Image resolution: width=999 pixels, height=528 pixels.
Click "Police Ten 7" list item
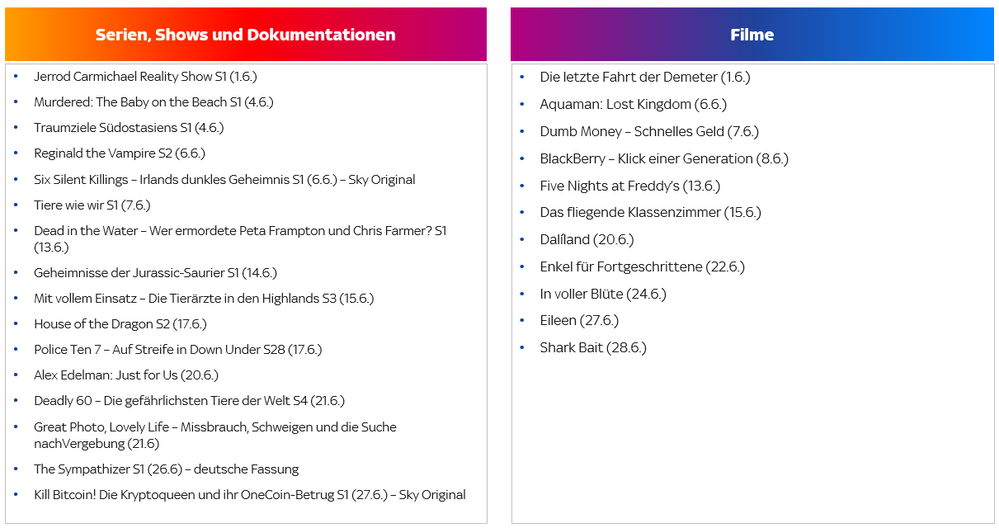[x=178, y=350]
